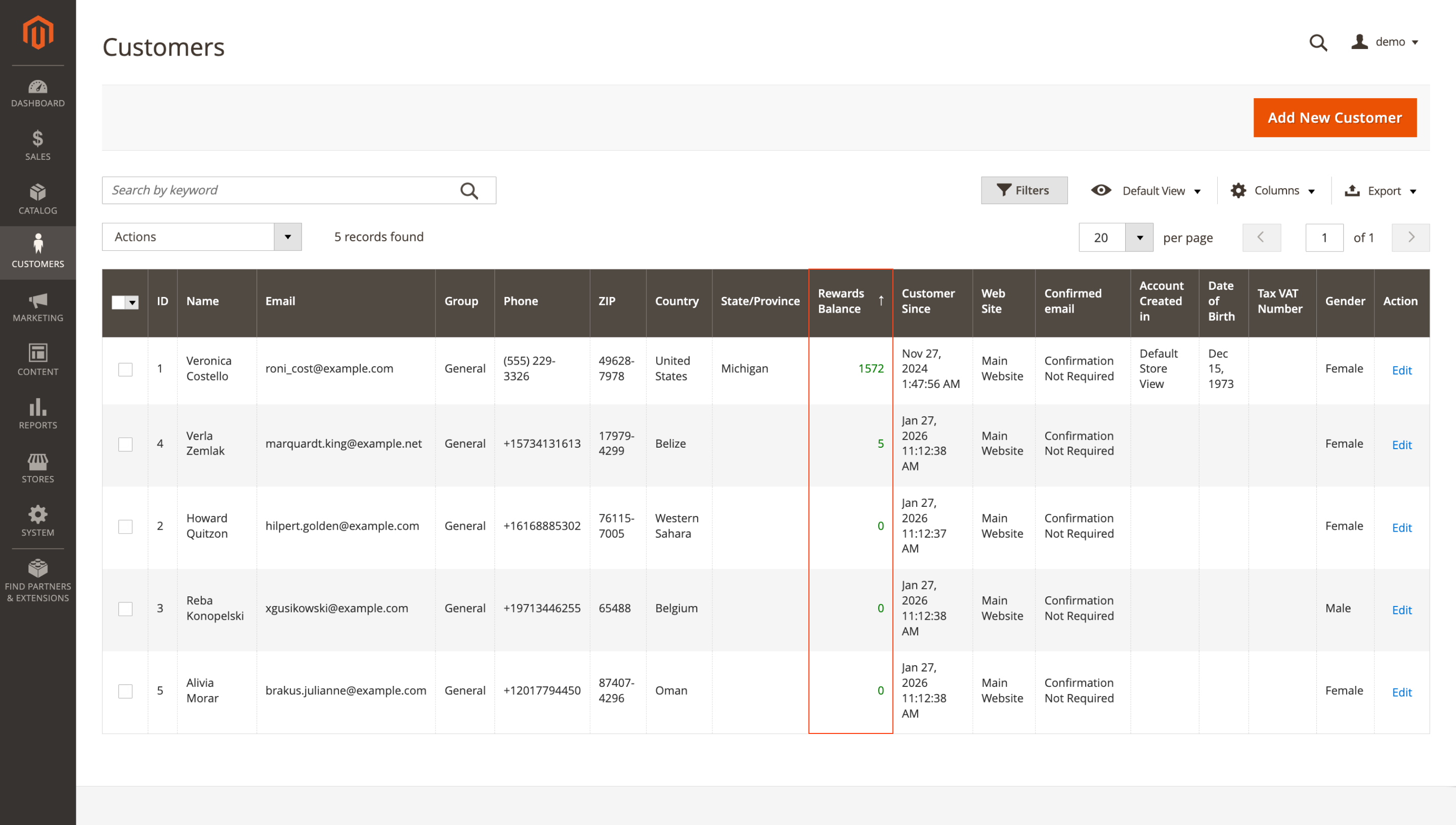Edit Veronica Costello's record

1401,371
